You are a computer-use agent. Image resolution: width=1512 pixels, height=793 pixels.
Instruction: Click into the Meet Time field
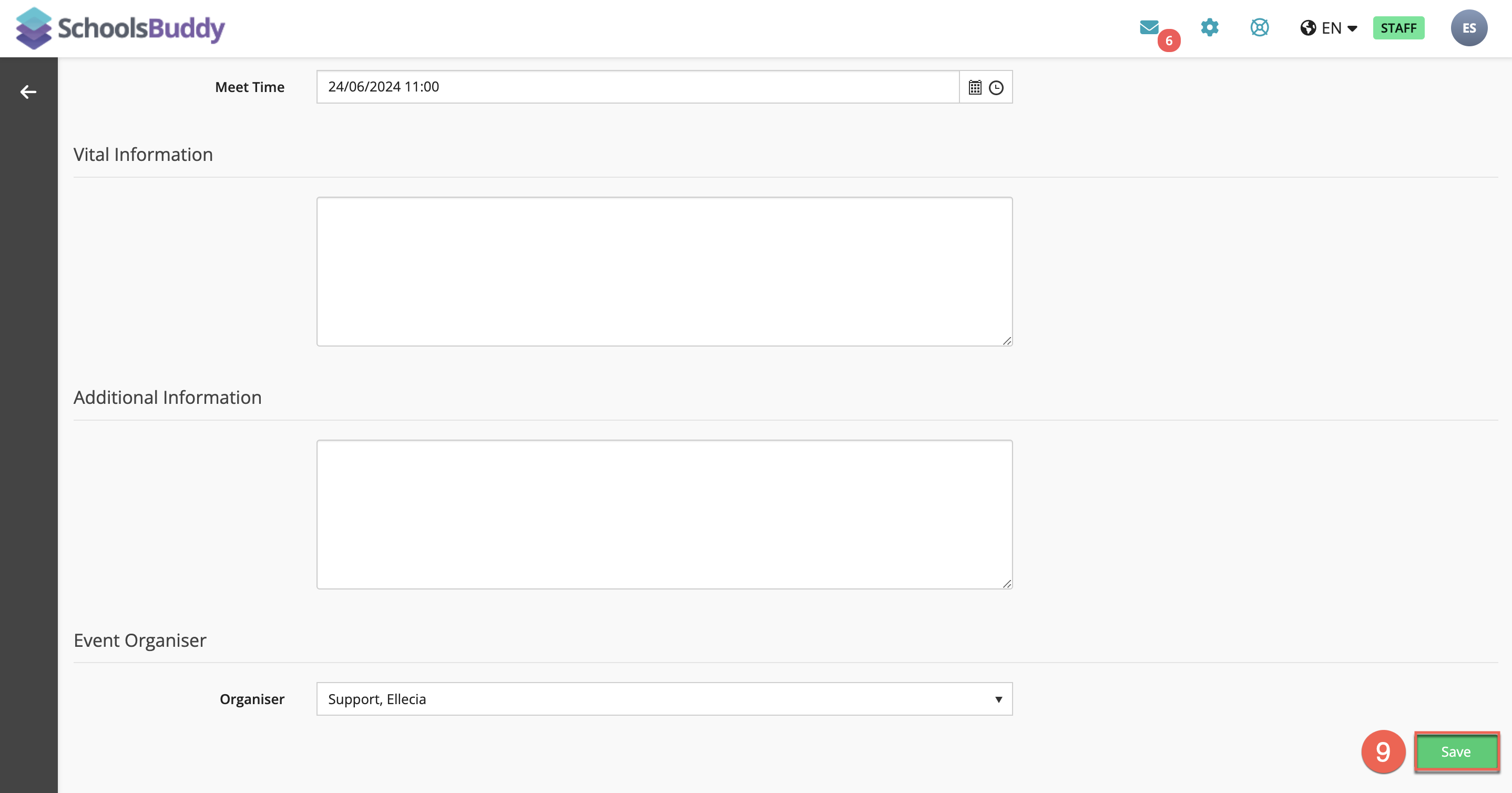(x=637, y=87)
